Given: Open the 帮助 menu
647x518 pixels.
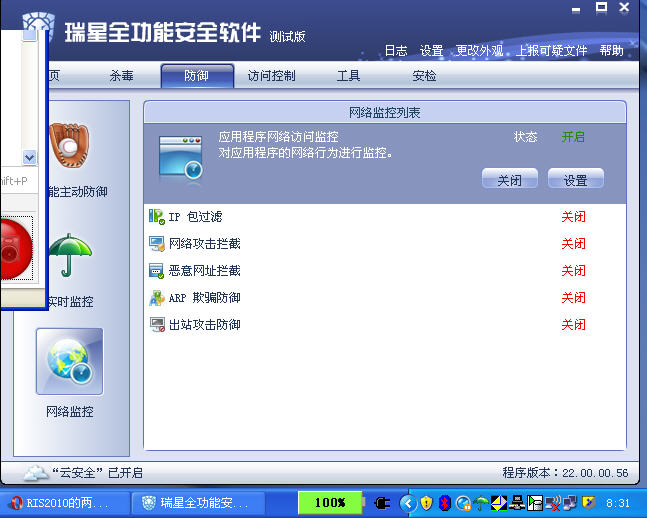Looking at the screenshot, I should tap(612, 51).
